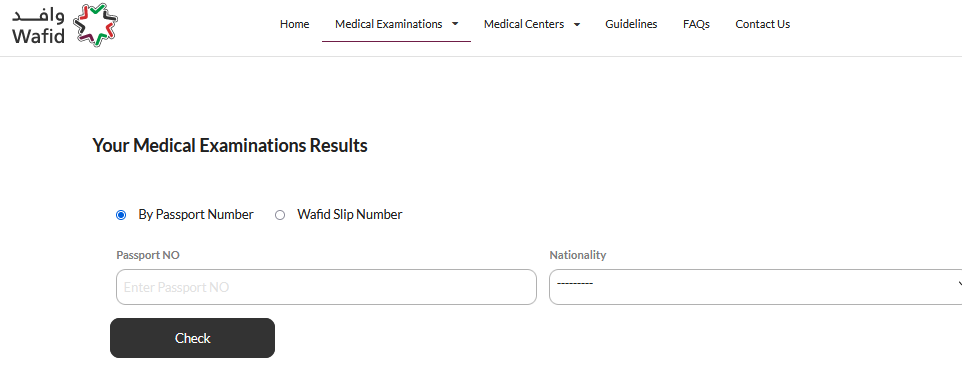Click the chevron arrow of Nationality select
Image resolution: width=962 pixels, height=370 pixels.
[959, 283]
